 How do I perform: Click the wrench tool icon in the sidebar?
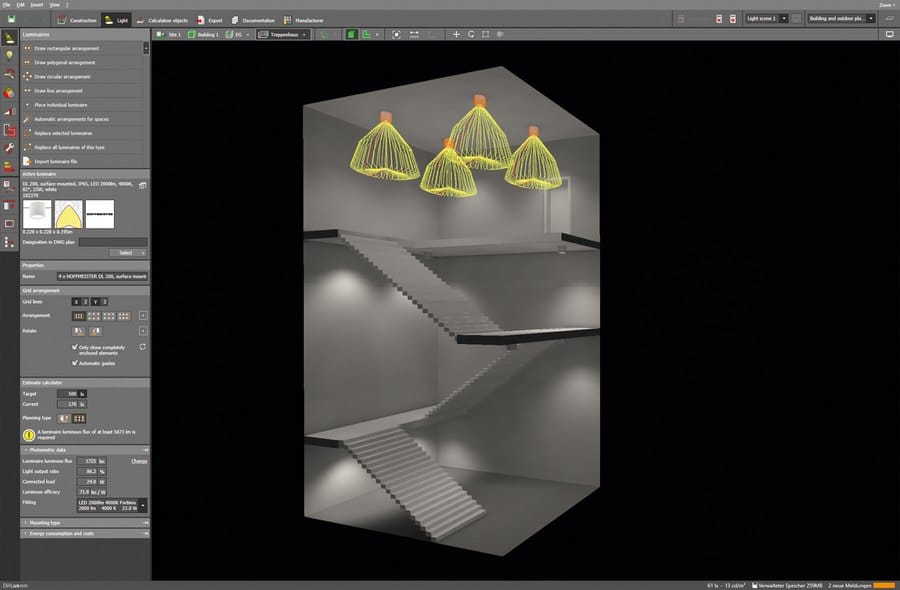pyautogui.click(x=9, y=148)
